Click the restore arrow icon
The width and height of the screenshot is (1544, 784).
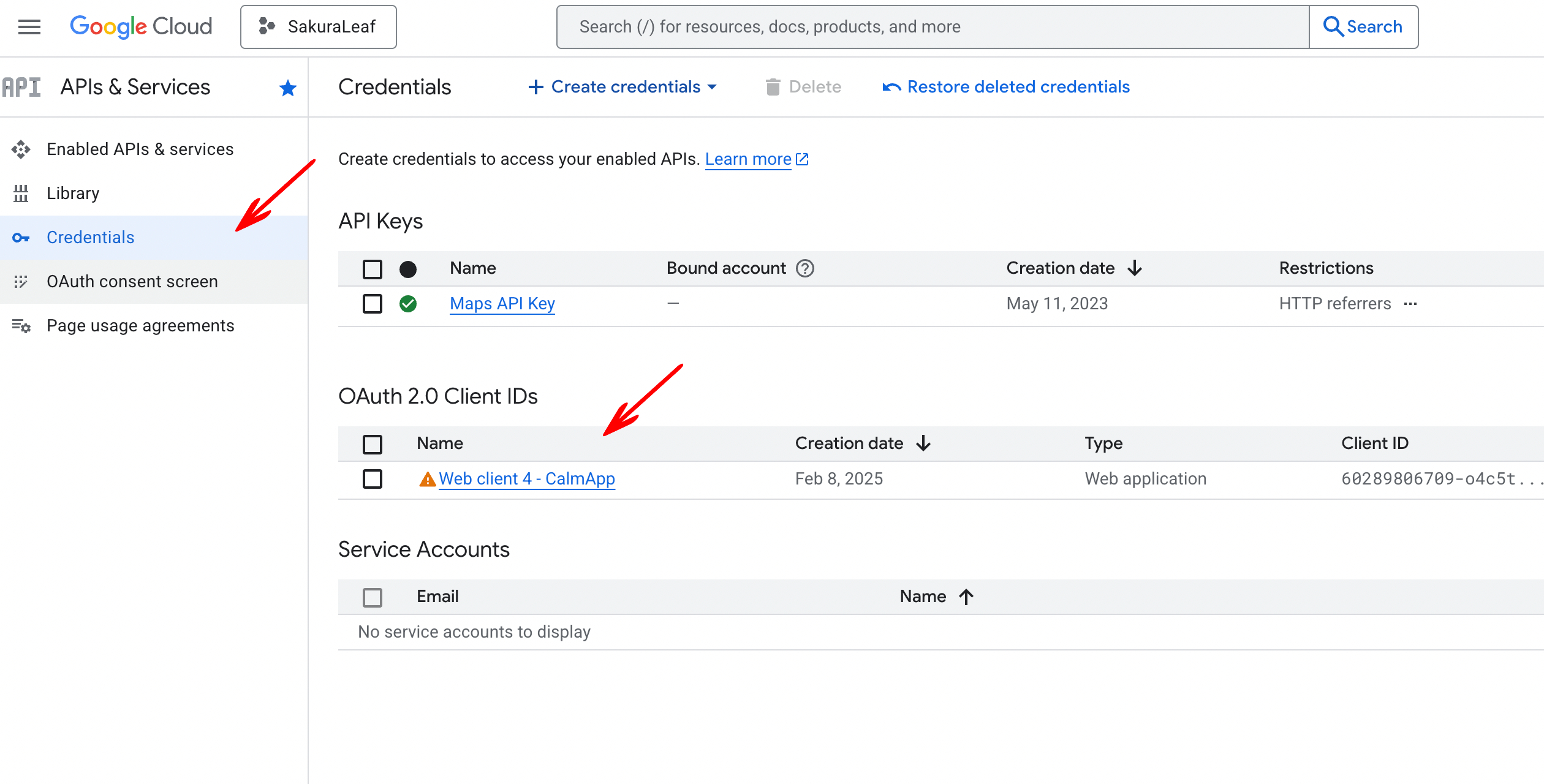coord(891,88)
